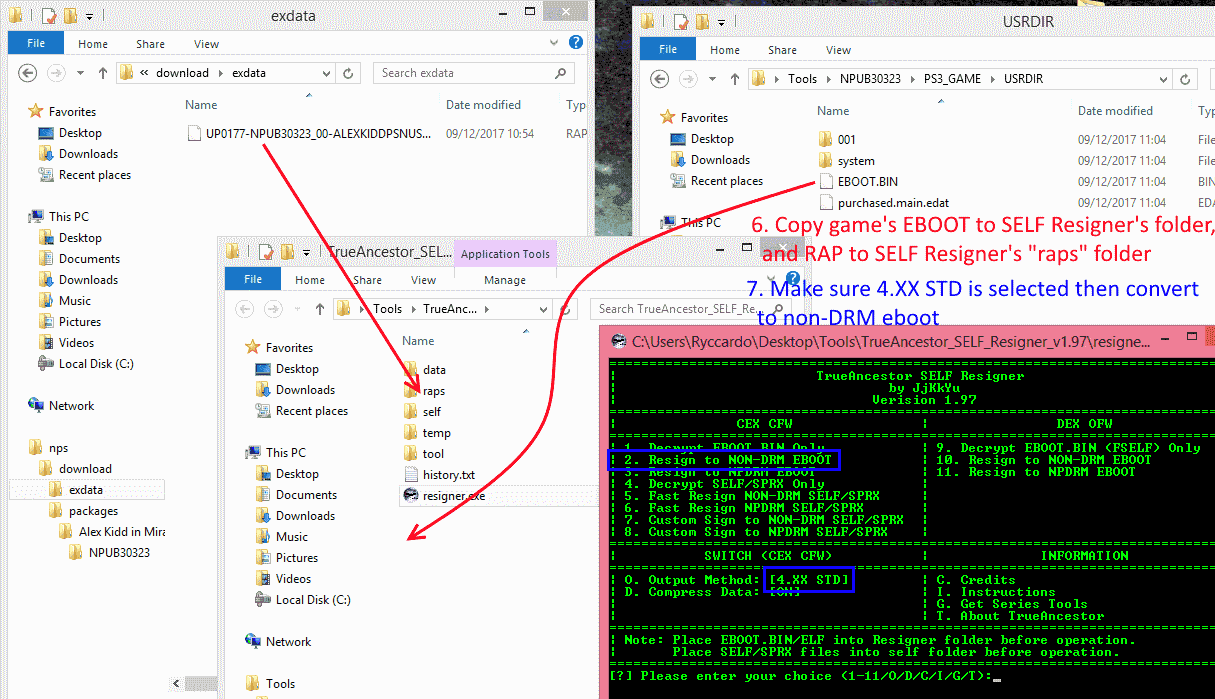
Task: Refresh the exdata folder address bar
Action: [x=349, y=73]
